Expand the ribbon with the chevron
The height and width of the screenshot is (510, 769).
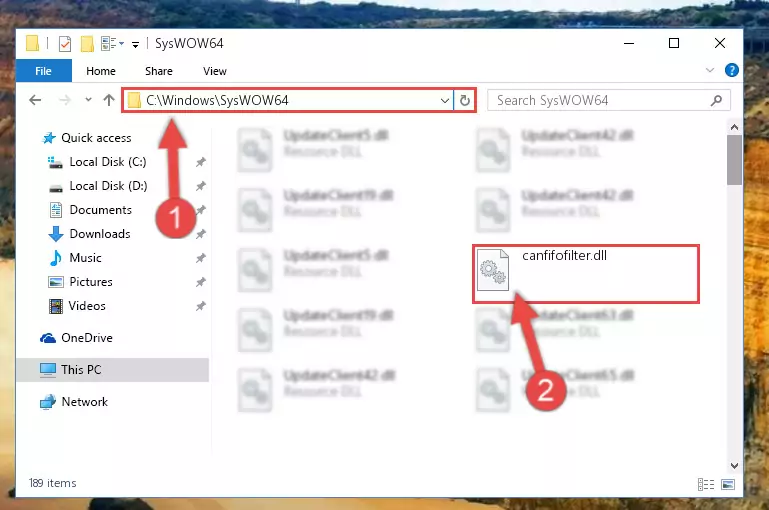click(x=710, y=70)
